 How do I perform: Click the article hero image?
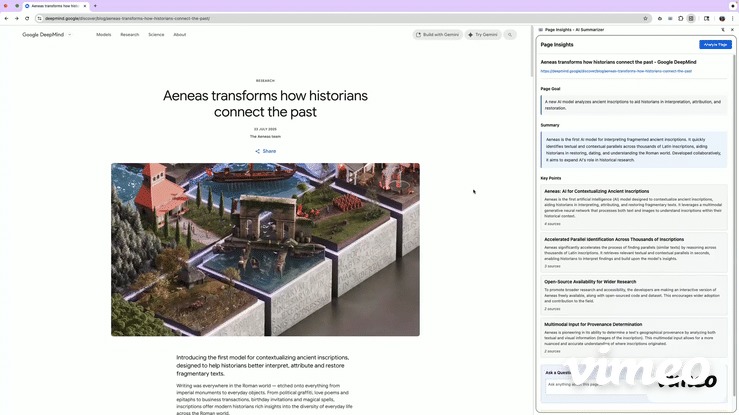[265, 250]
